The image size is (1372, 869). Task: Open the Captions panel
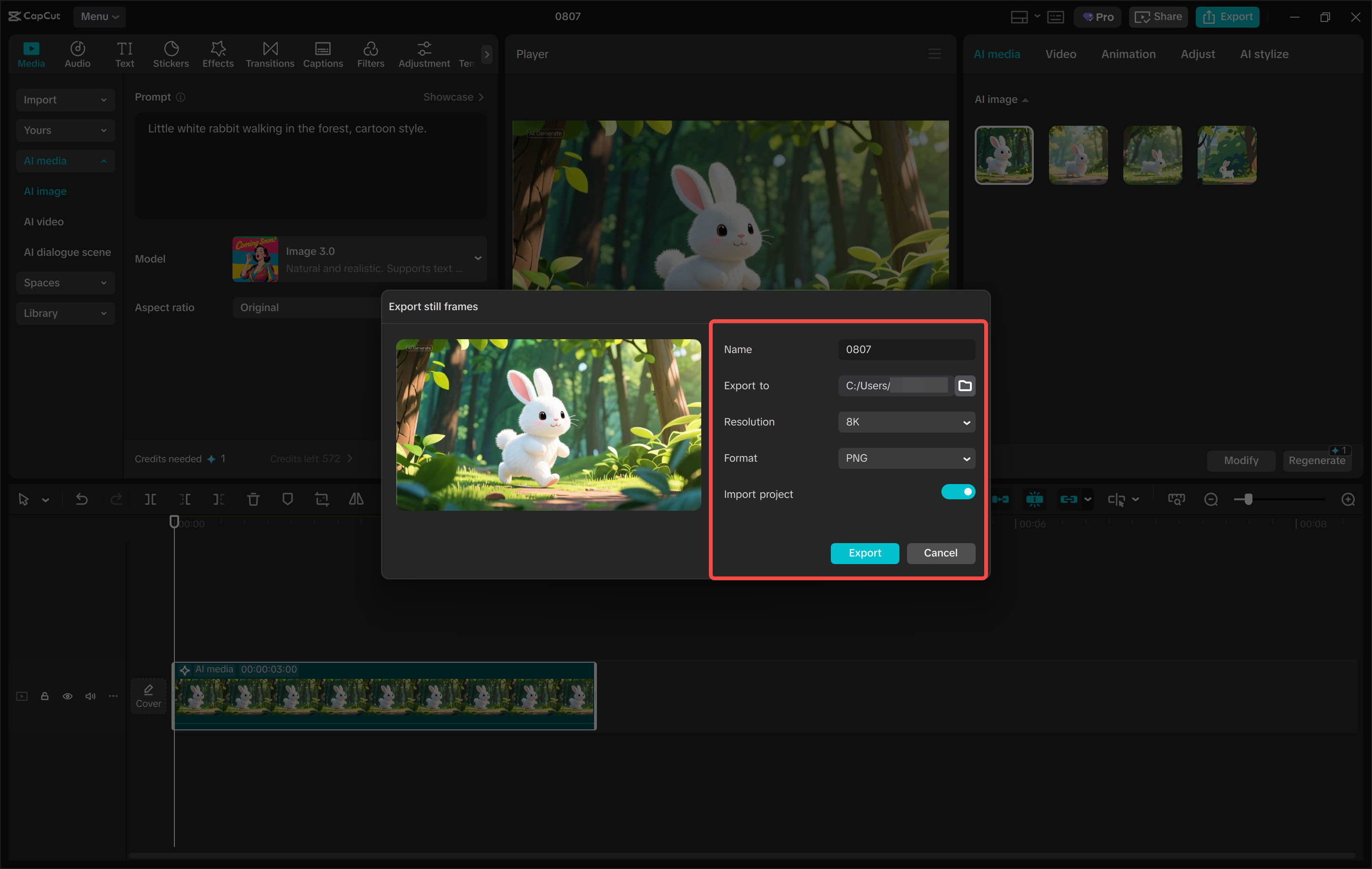[x=323, y=54]
